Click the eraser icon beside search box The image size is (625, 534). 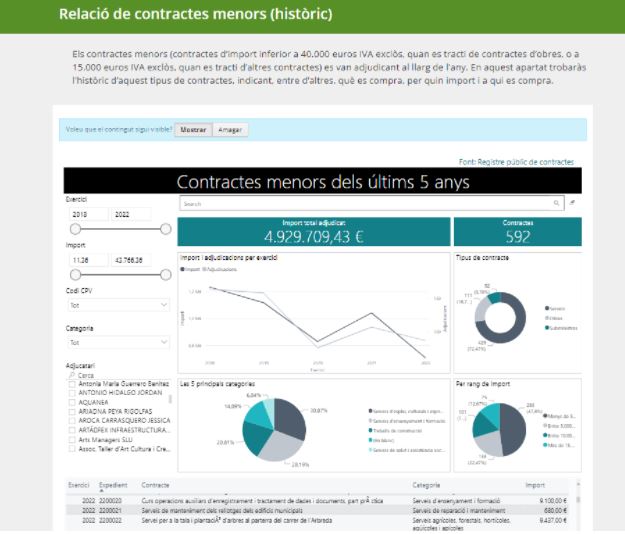[572, 203]
